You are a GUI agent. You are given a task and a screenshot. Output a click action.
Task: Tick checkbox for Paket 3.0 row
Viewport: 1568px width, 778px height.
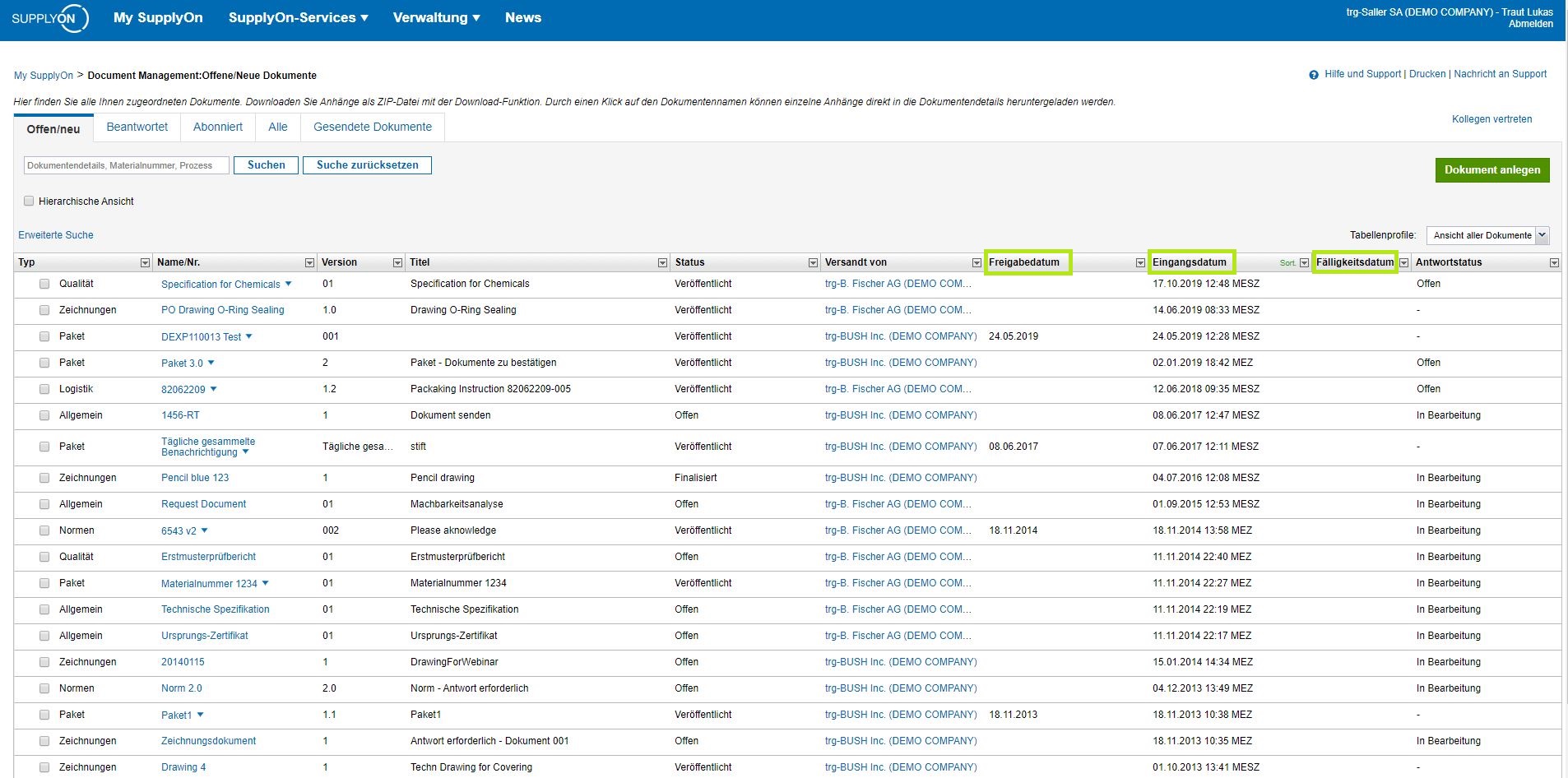44,363
